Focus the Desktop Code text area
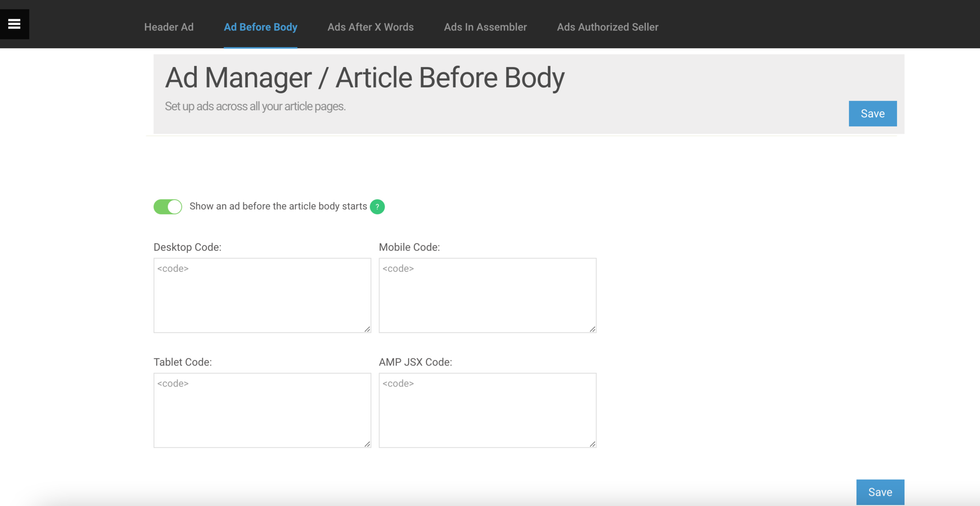 tap(262, 295)
